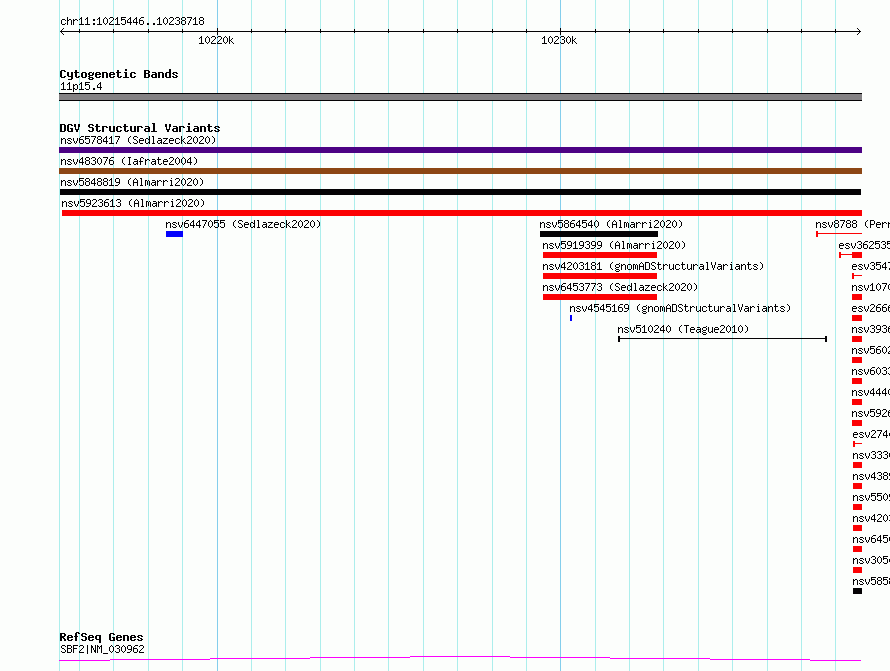Click the chr11:10215446..10238718 region label
Screen dimensions: 890x671
point(132,21)
